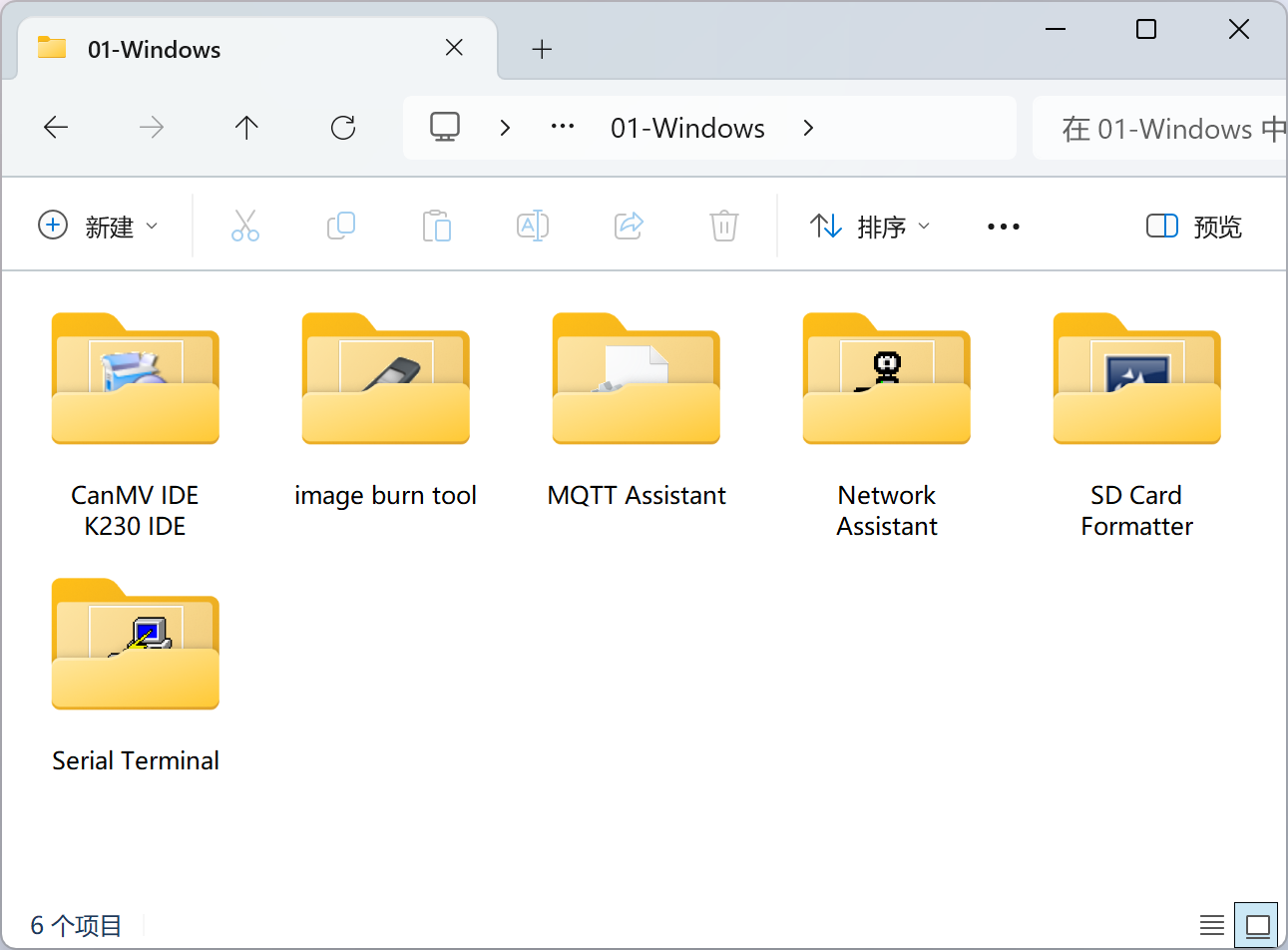Show hidden path segments via ellipsis
1288x950 pixels.
click(563, 127)
